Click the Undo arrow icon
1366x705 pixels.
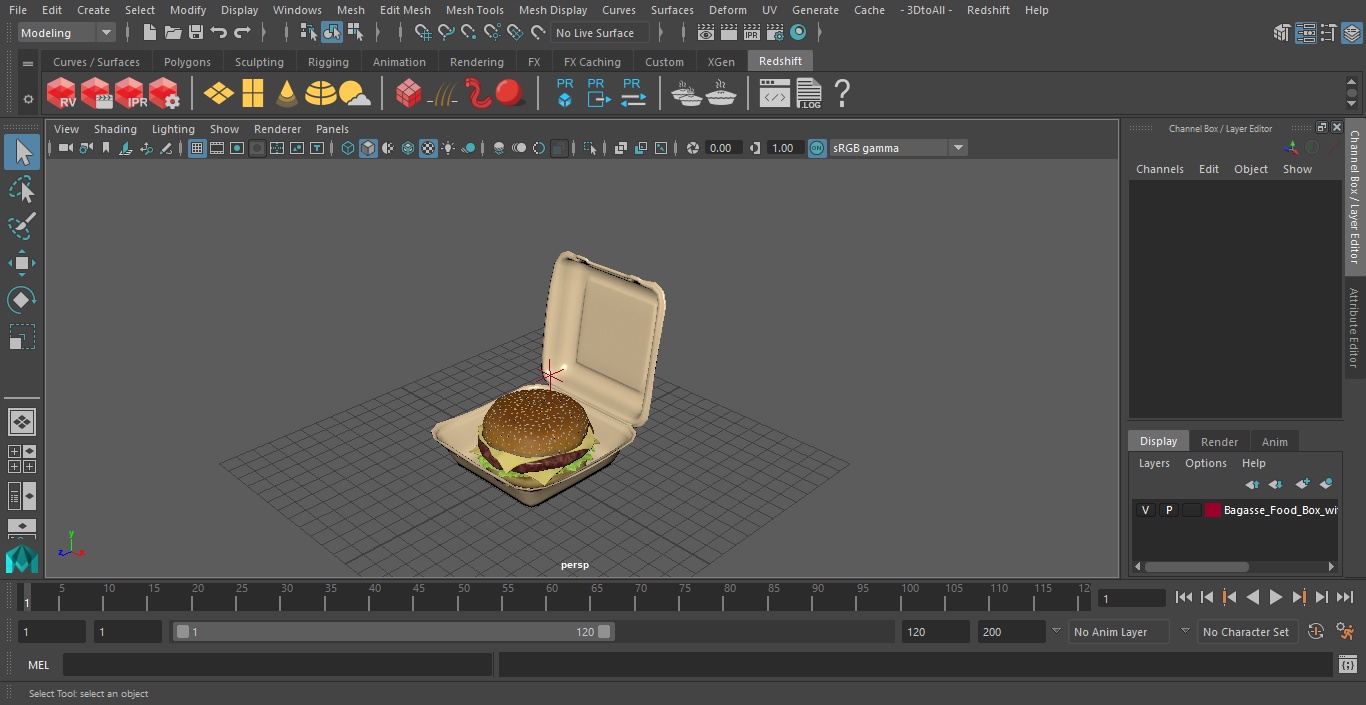219,33
